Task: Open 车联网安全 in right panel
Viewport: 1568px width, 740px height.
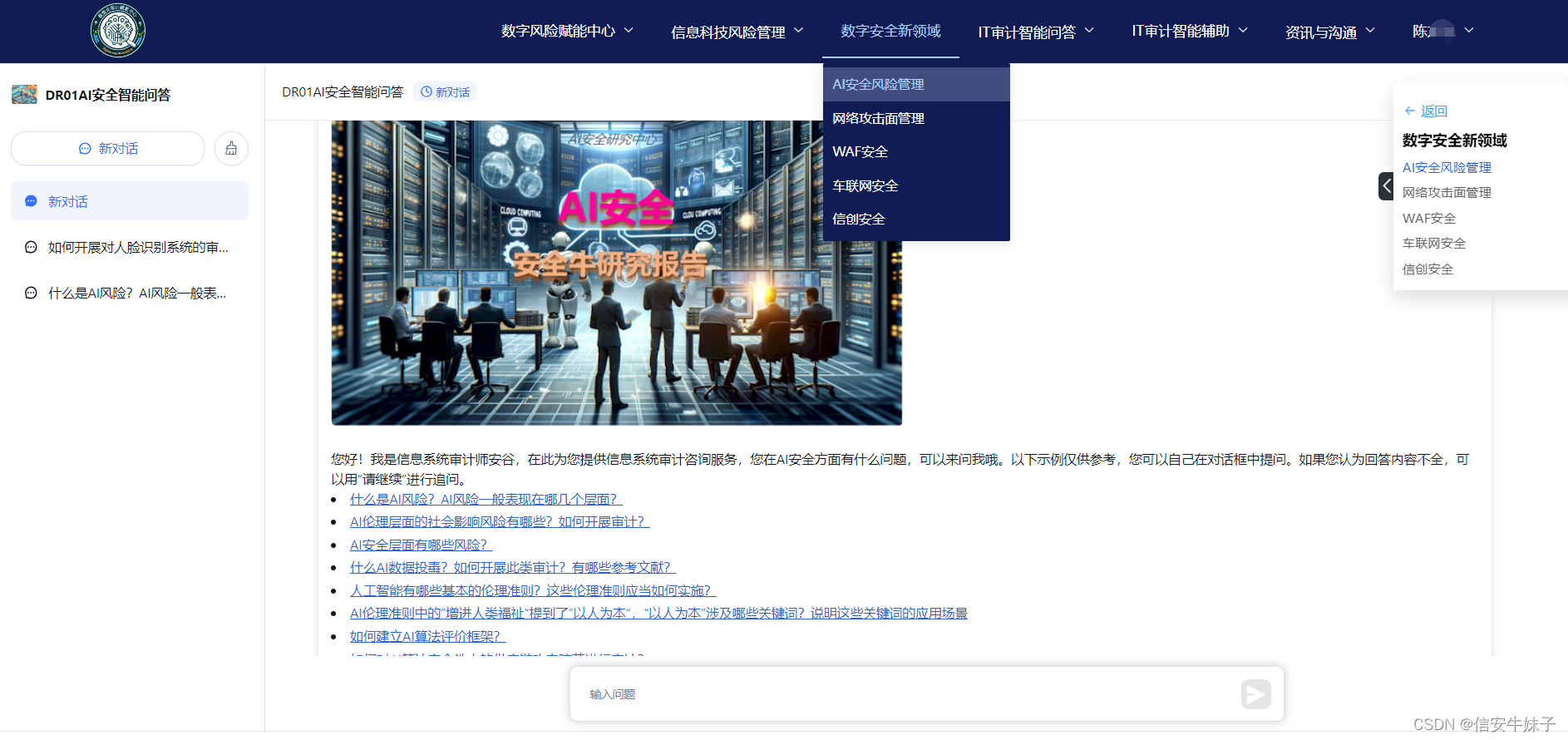Action: tap(1434, 244)
